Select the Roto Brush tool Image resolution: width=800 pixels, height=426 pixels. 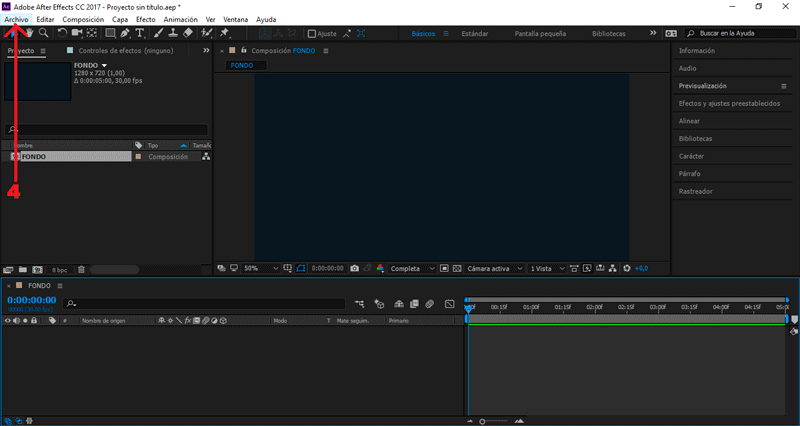tap(206, 33)
